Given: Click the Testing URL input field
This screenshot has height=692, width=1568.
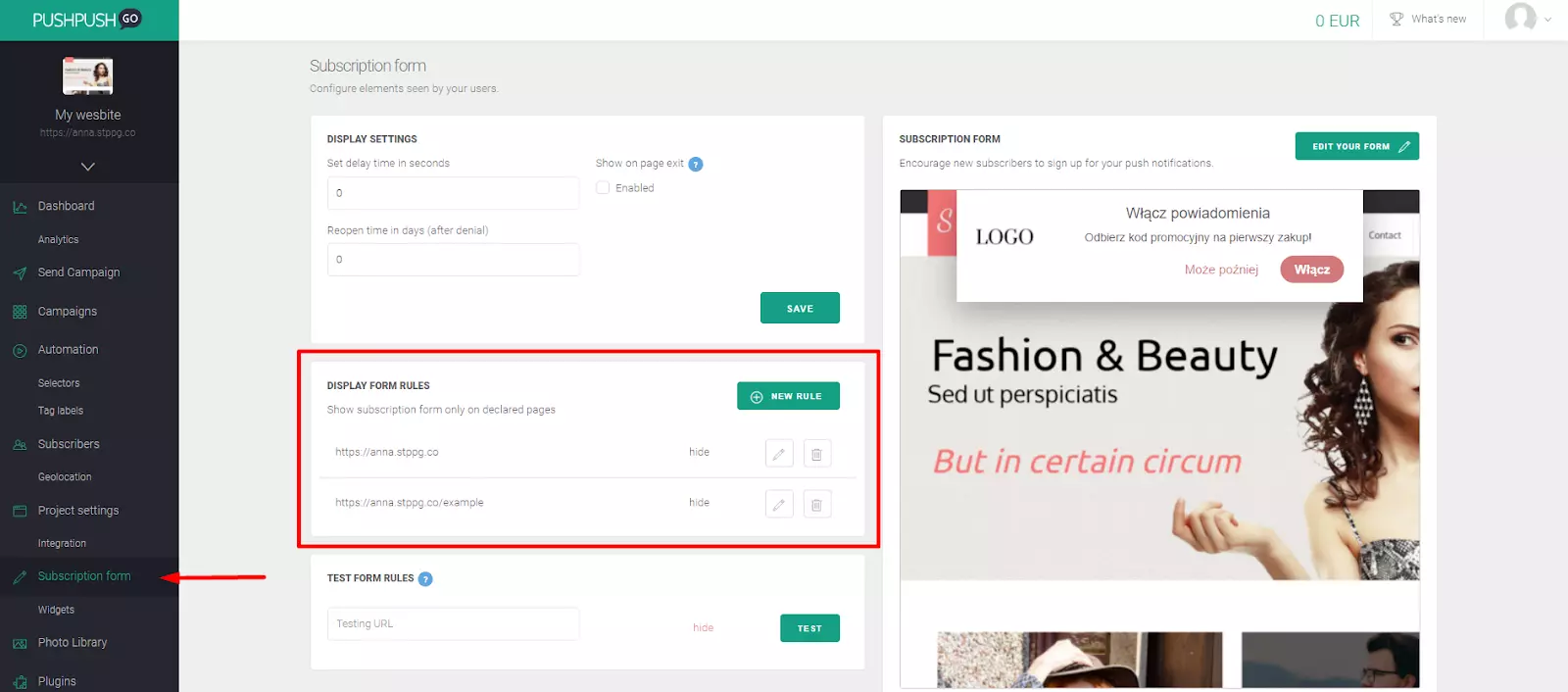Looking at the screenshot, I should 453,624.
